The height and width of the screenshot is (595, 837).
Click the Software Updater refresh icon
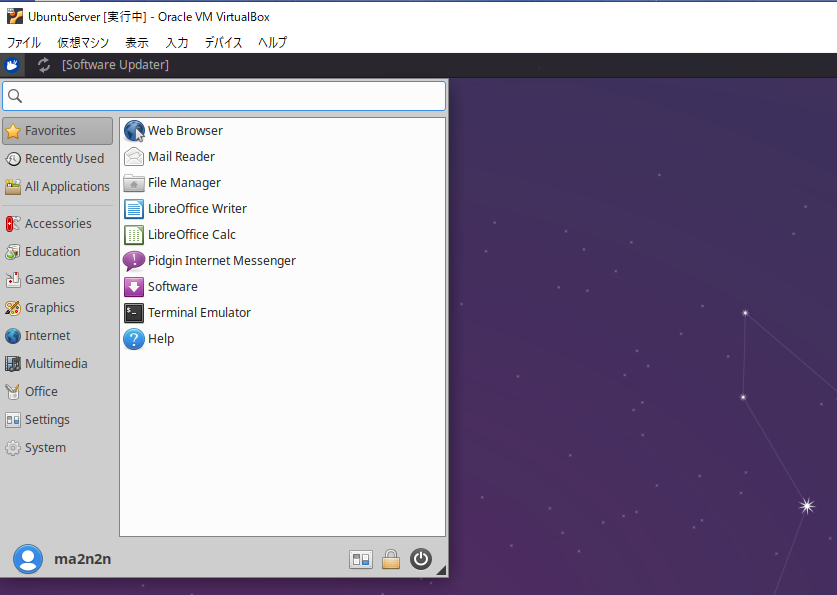(x=44, y=65)
